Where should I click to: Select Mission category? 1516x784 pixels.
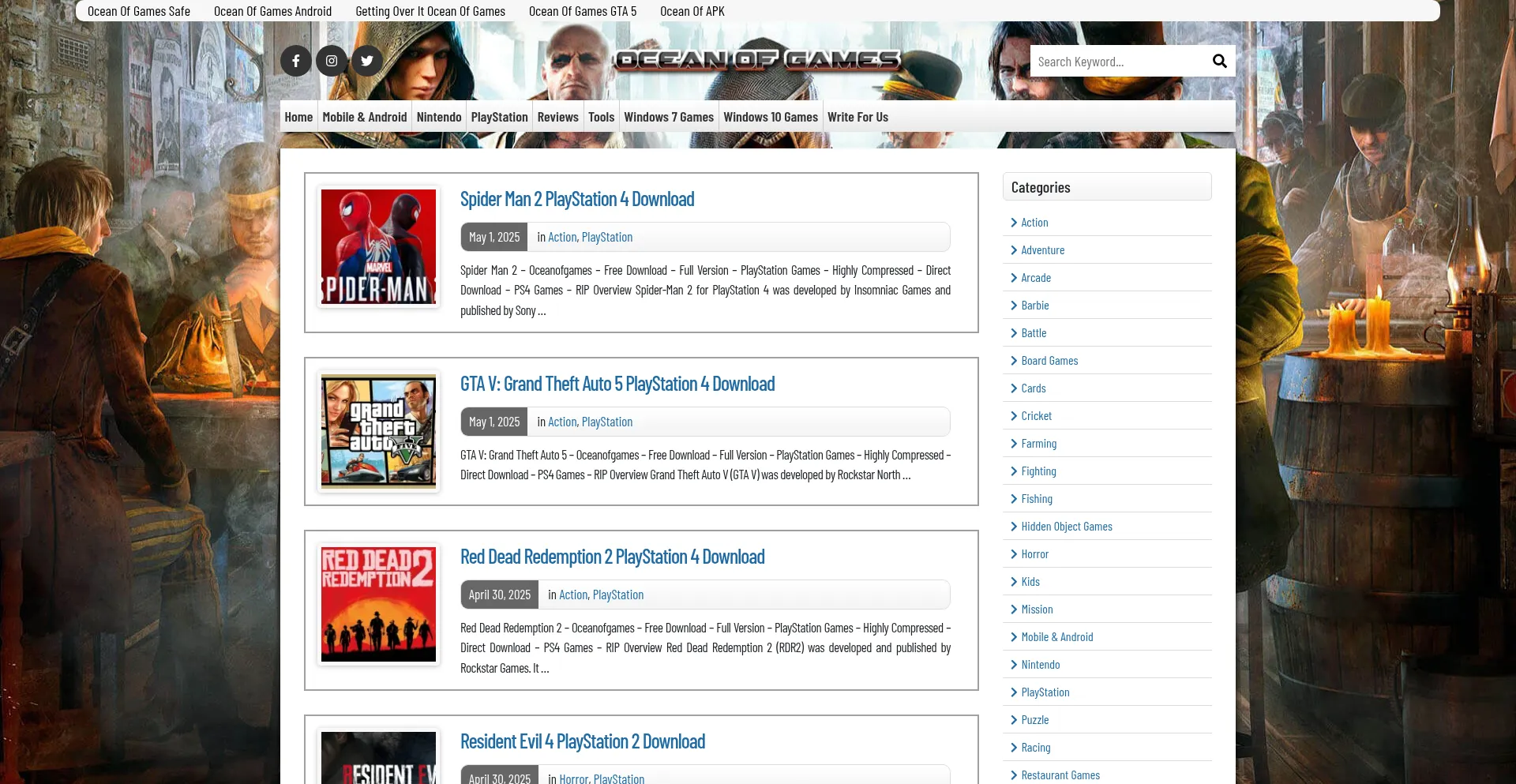(x=1037, y=610)
